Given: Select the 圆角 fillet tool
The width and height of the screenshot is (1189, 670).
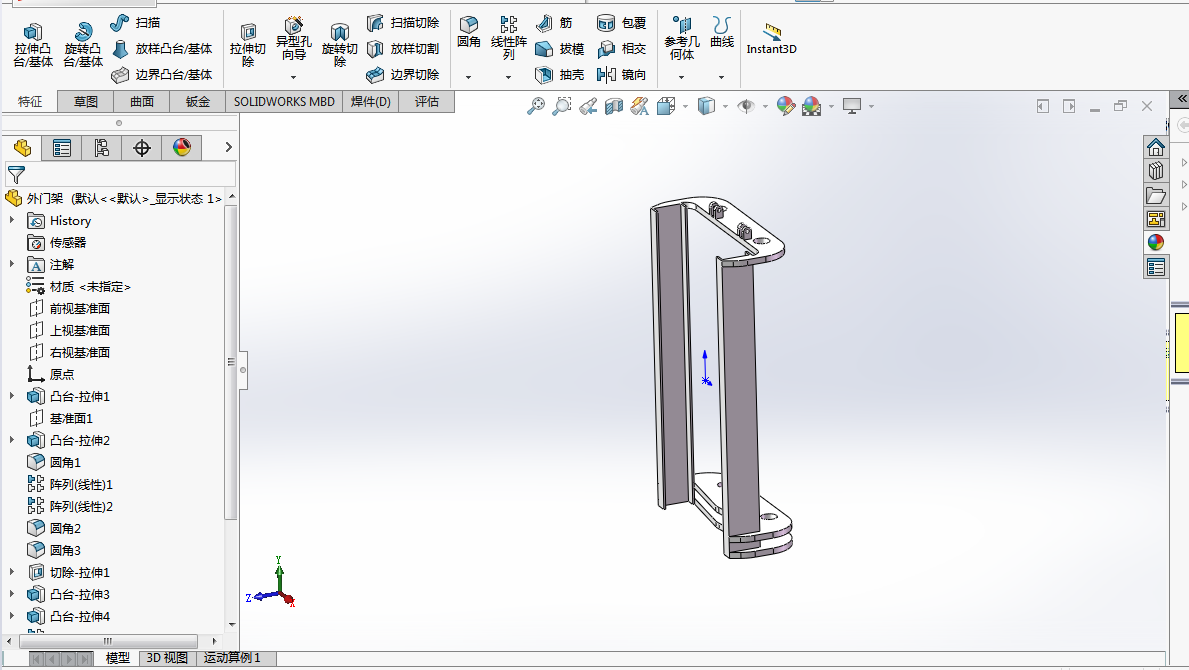Looking at the screenshot, I should (x=469, y=33).
